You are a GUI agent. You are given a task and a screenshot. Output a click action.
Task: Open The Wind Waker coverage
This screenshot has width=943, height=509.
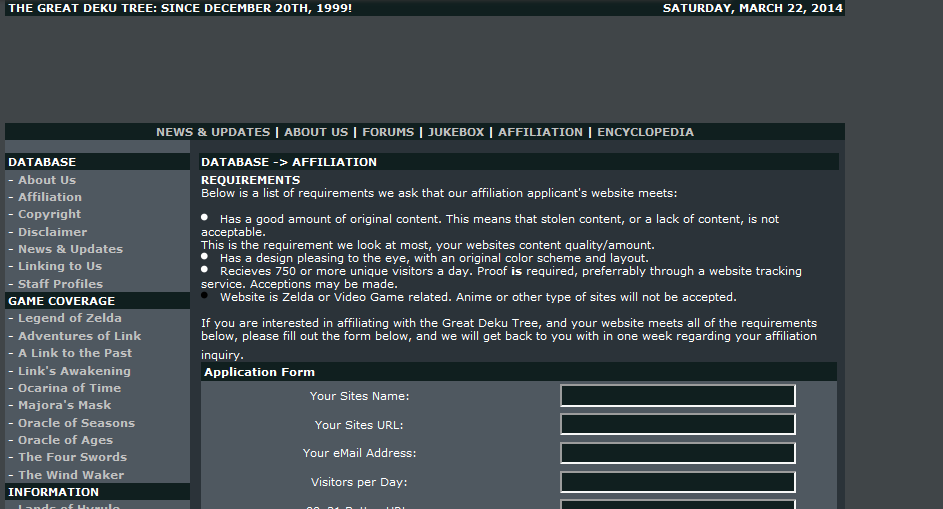click(71, 475)
